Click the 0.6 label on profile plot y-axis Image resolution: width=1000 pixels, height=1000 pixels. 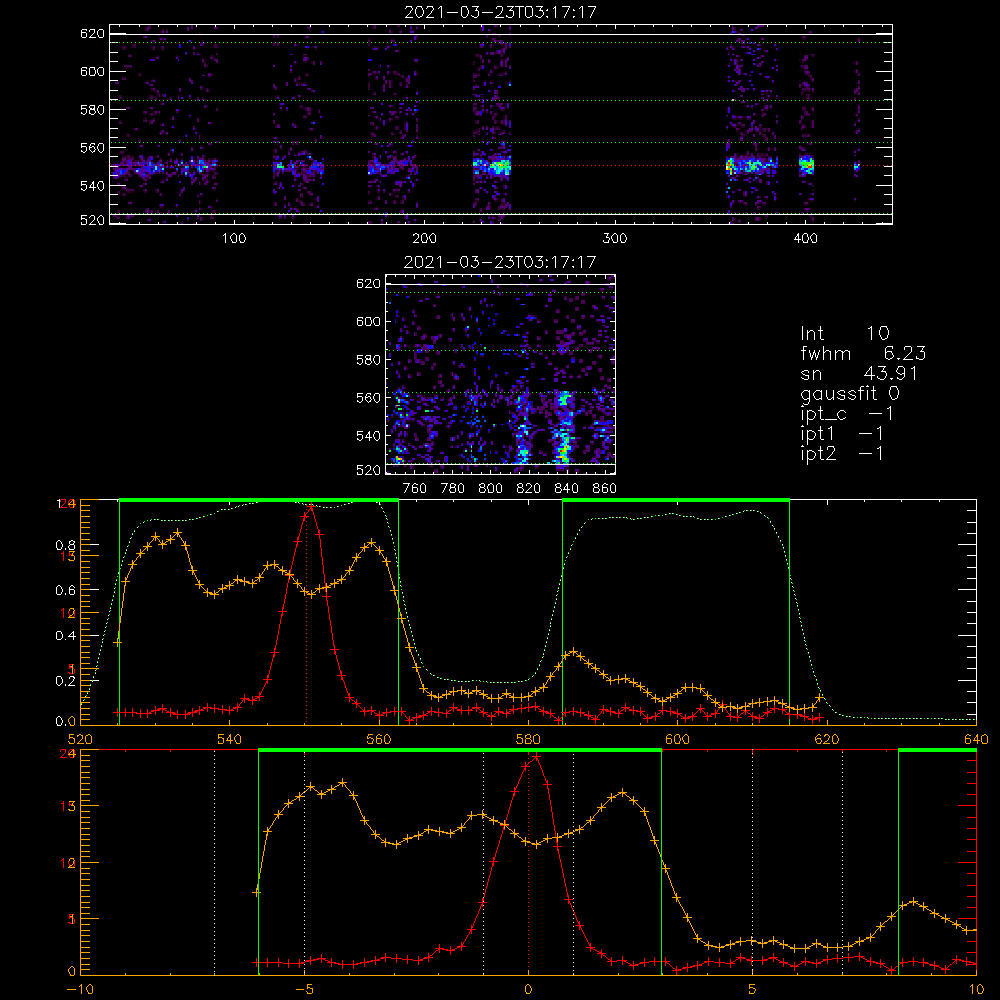point(66,591)
